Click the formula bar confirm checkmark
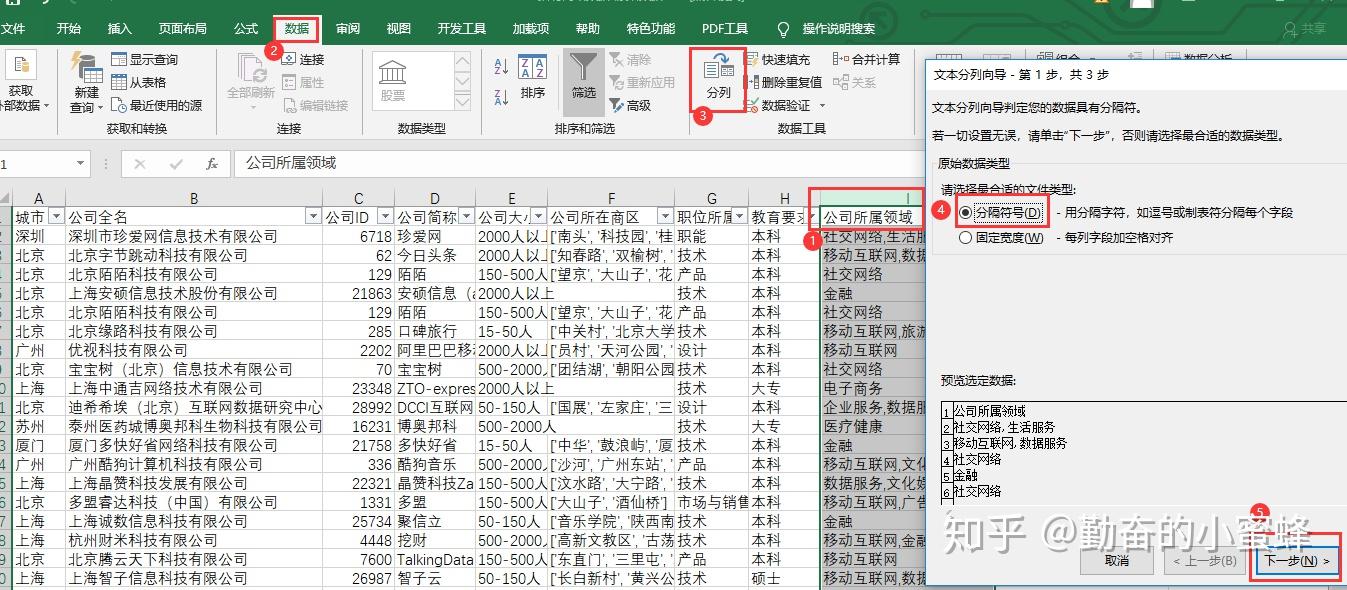This screenshot has width=1347, height=590. 176,163
